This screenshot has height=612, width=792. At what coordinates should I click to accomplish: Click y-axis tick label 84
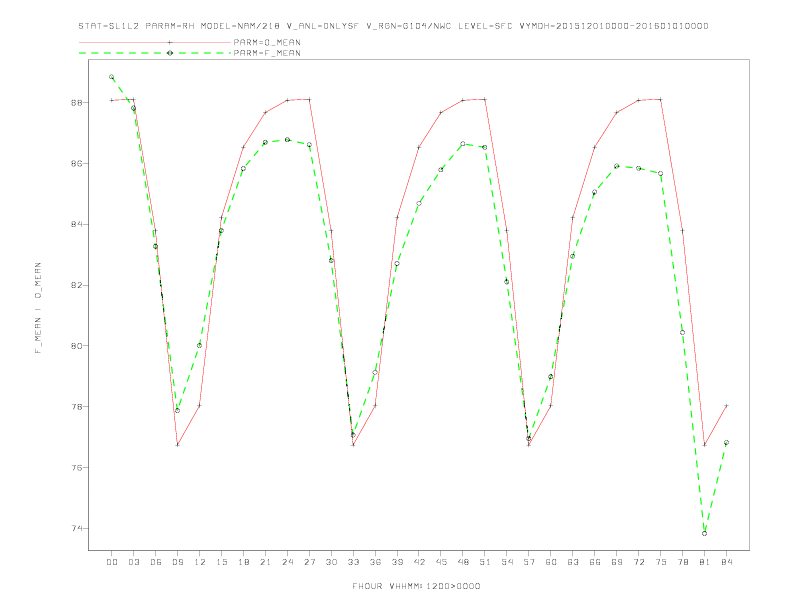click(77, 224)
